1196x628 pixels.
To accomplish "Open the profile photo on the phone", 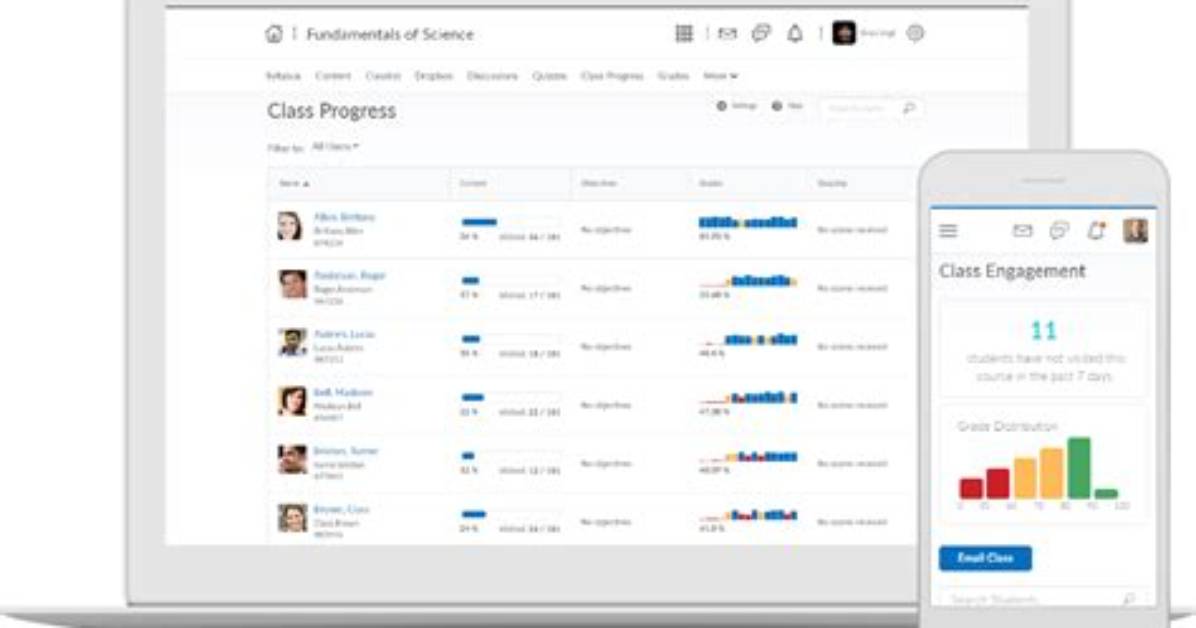I will (1135, 230).
